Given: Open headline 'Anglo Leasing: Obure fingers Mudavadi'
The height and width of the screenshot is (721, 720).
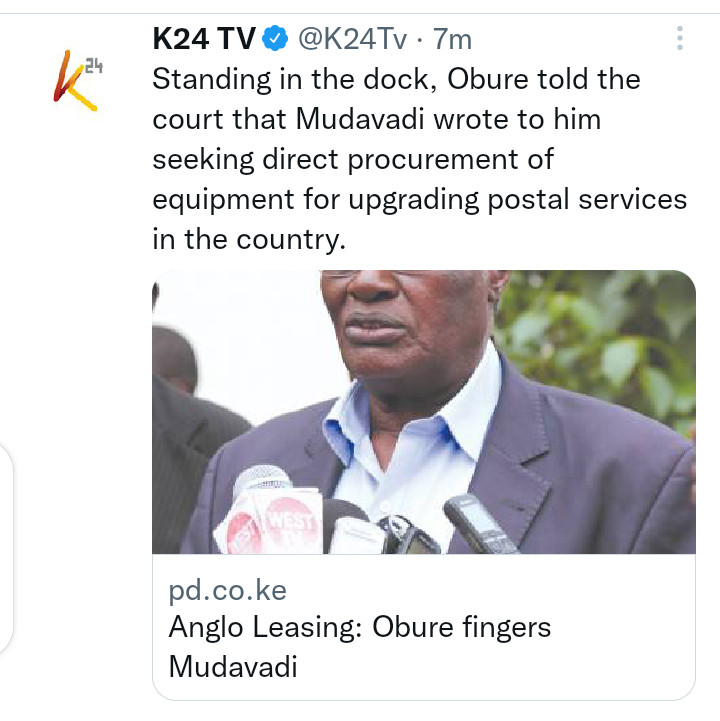Looking at the screenshot, I should (360, 647).
